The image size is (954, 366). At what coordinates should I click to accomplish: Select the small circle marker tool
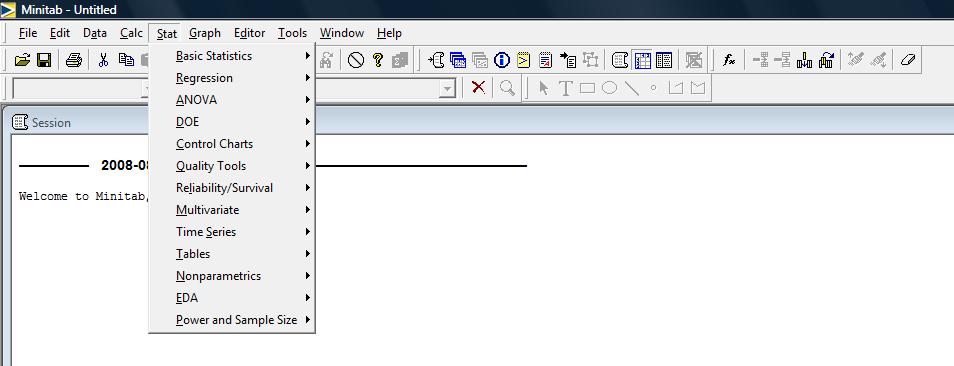coord(653,88)
